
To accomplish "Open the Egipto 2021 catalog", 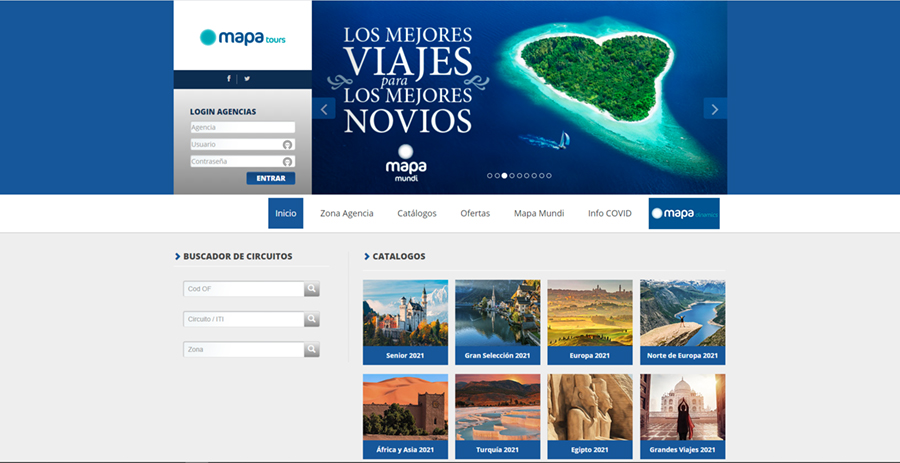I will [590, 417].
